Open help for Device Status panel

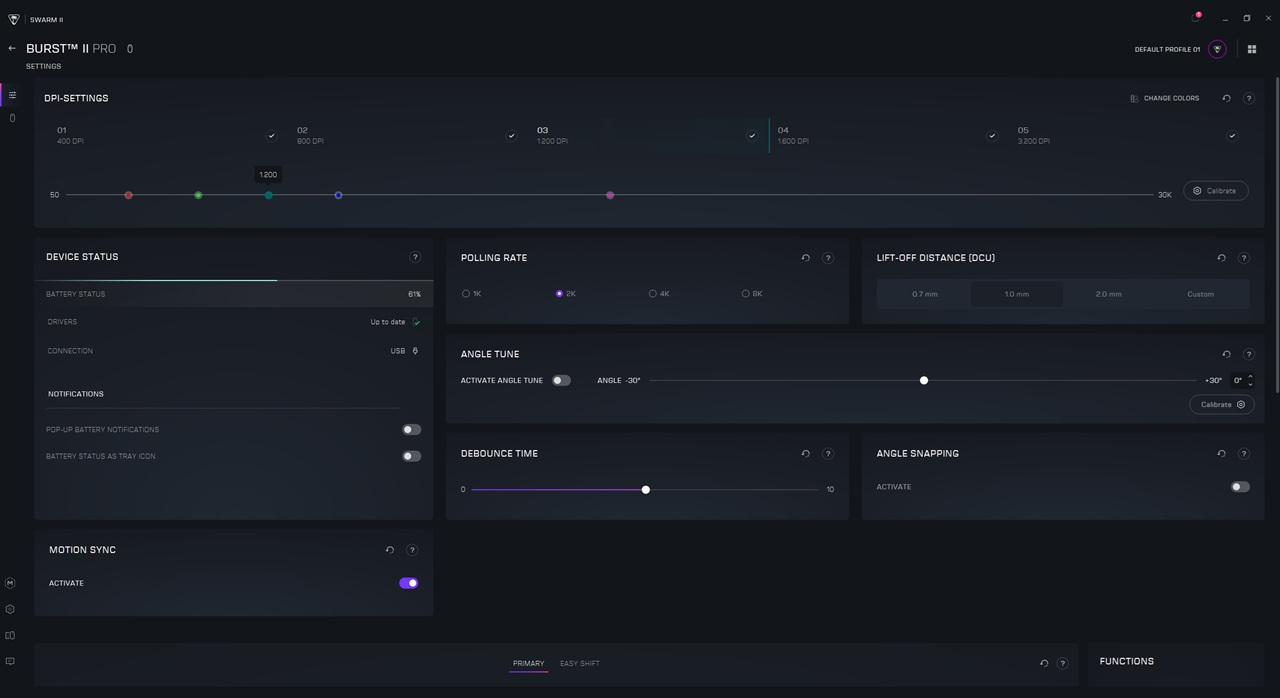pos(415,257)
